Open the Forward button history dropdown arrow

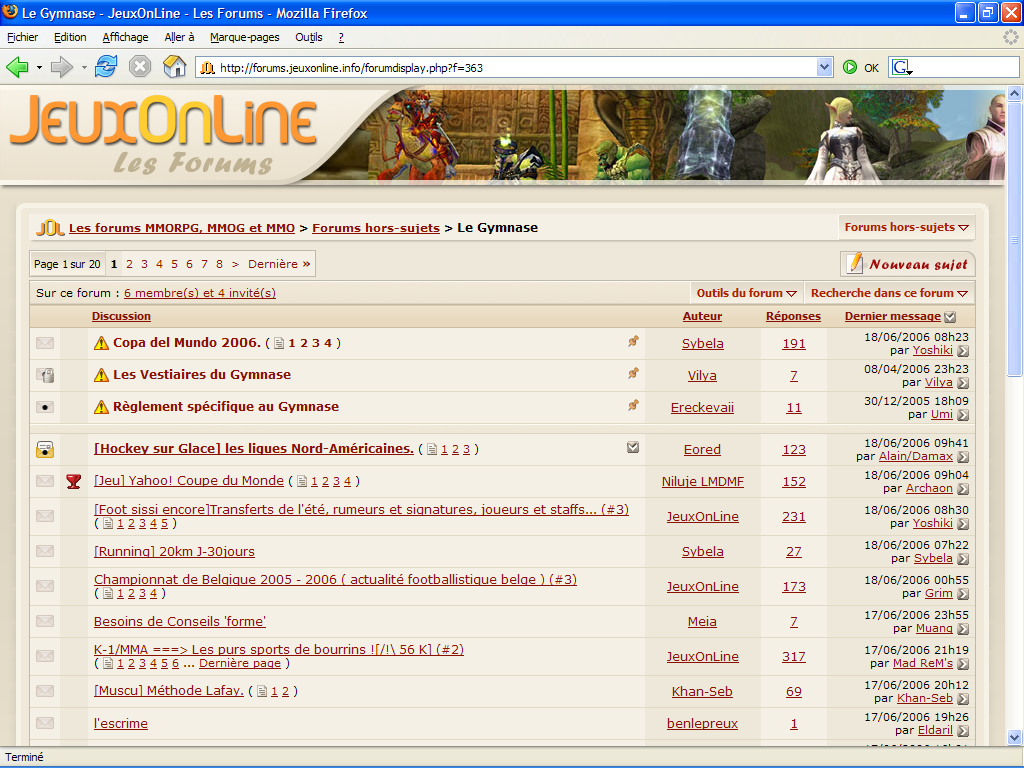84,67
